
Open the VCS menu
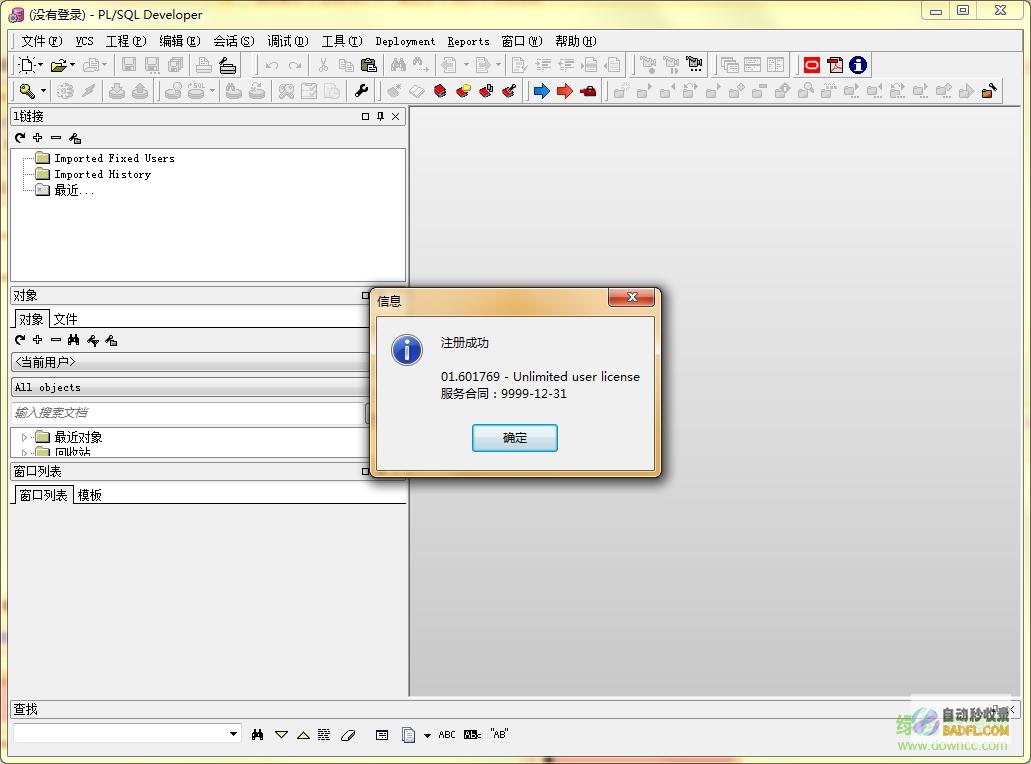point(84,41)
